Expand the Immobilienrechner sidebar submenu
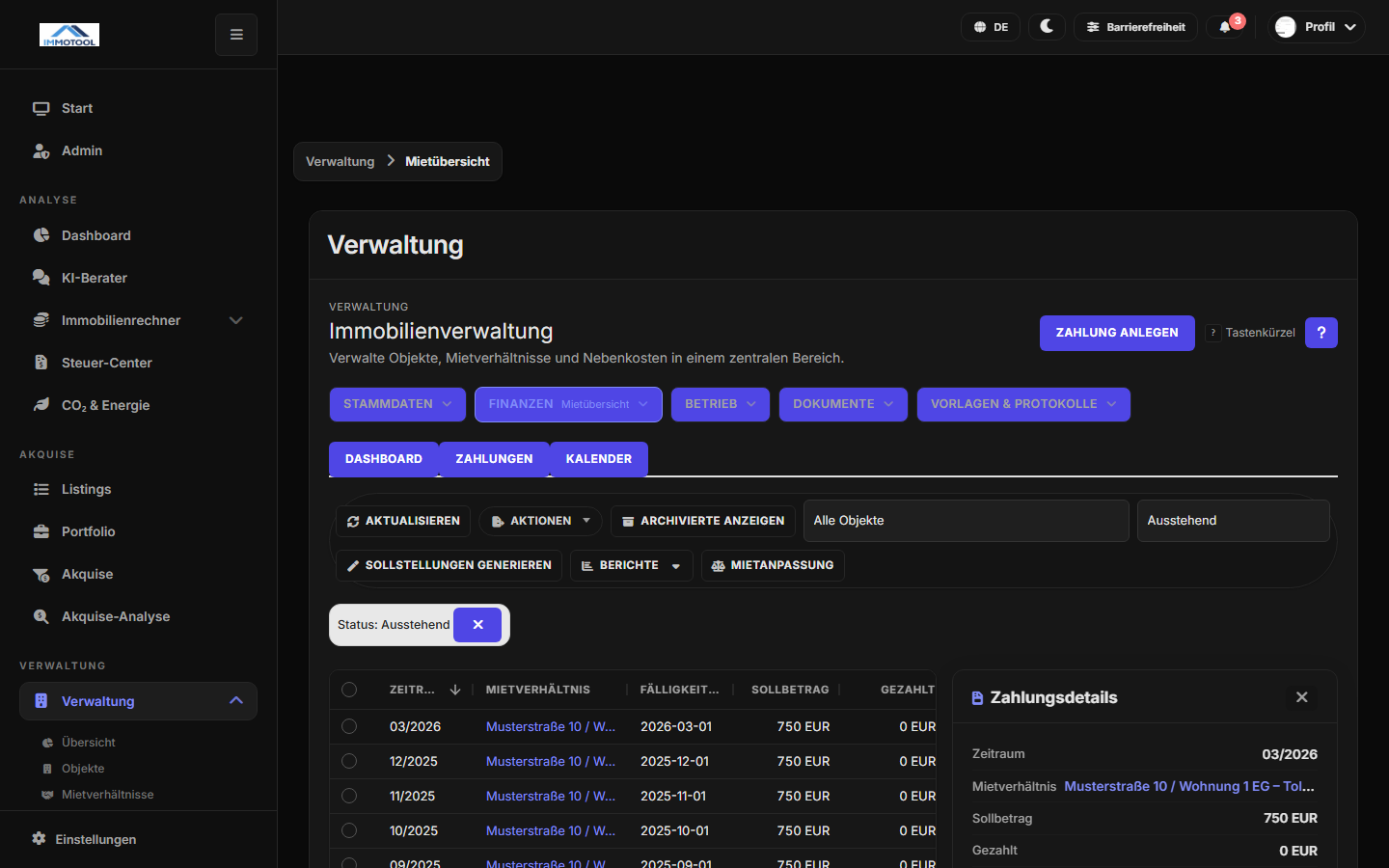This screenshot has width=1389, height=868. tap(236, 320)
